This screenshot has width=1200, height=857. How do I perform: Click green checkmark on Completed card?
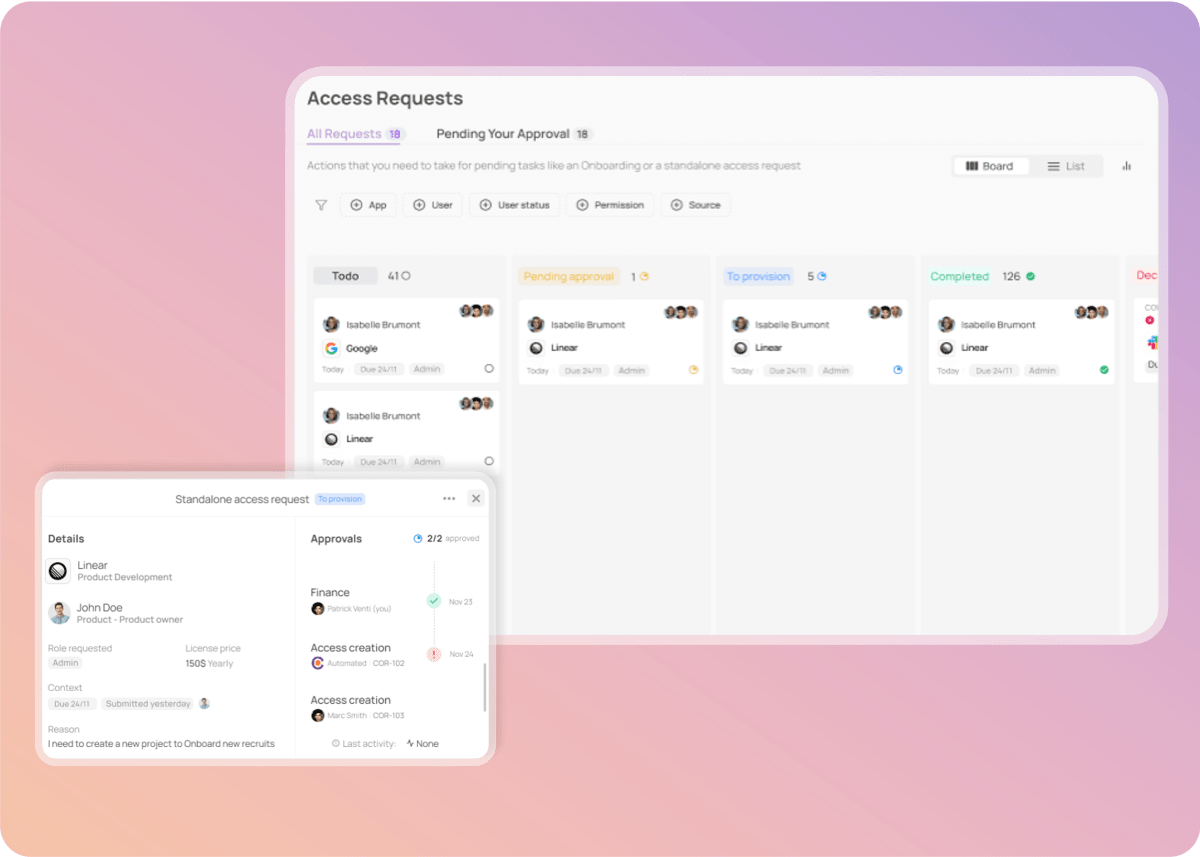coord(1104,370)
